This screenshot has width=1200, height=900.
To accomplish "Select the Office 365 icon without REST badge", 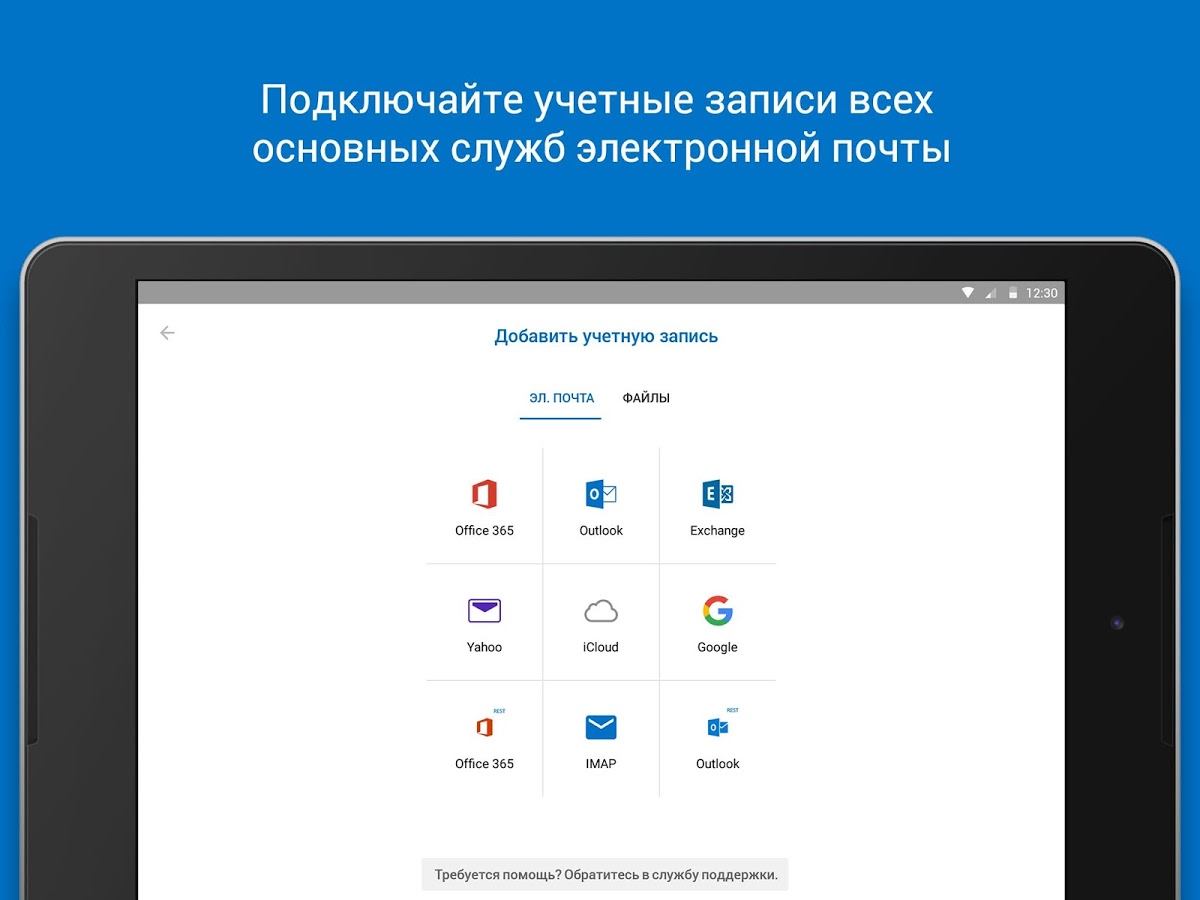I will click(x=484, y=495).
